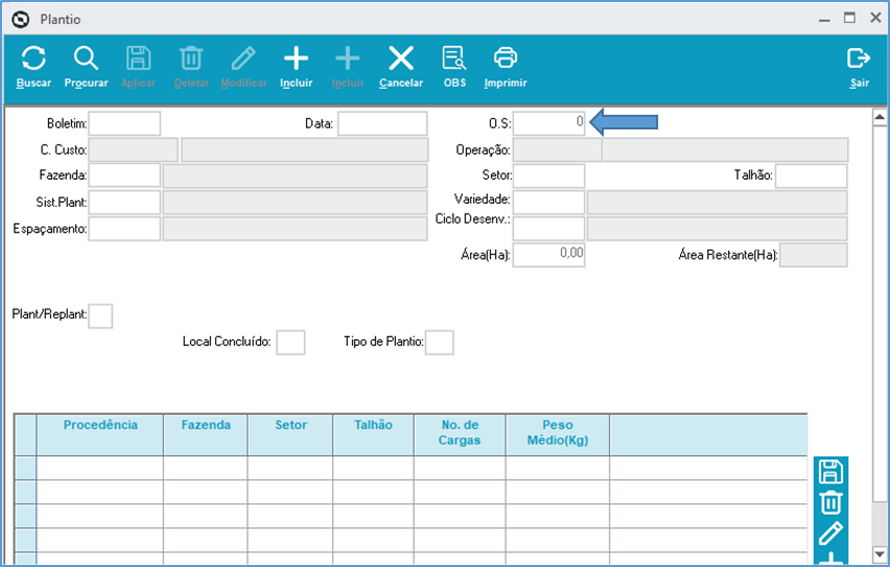Click the Local Concluído box

coord(291,343)
